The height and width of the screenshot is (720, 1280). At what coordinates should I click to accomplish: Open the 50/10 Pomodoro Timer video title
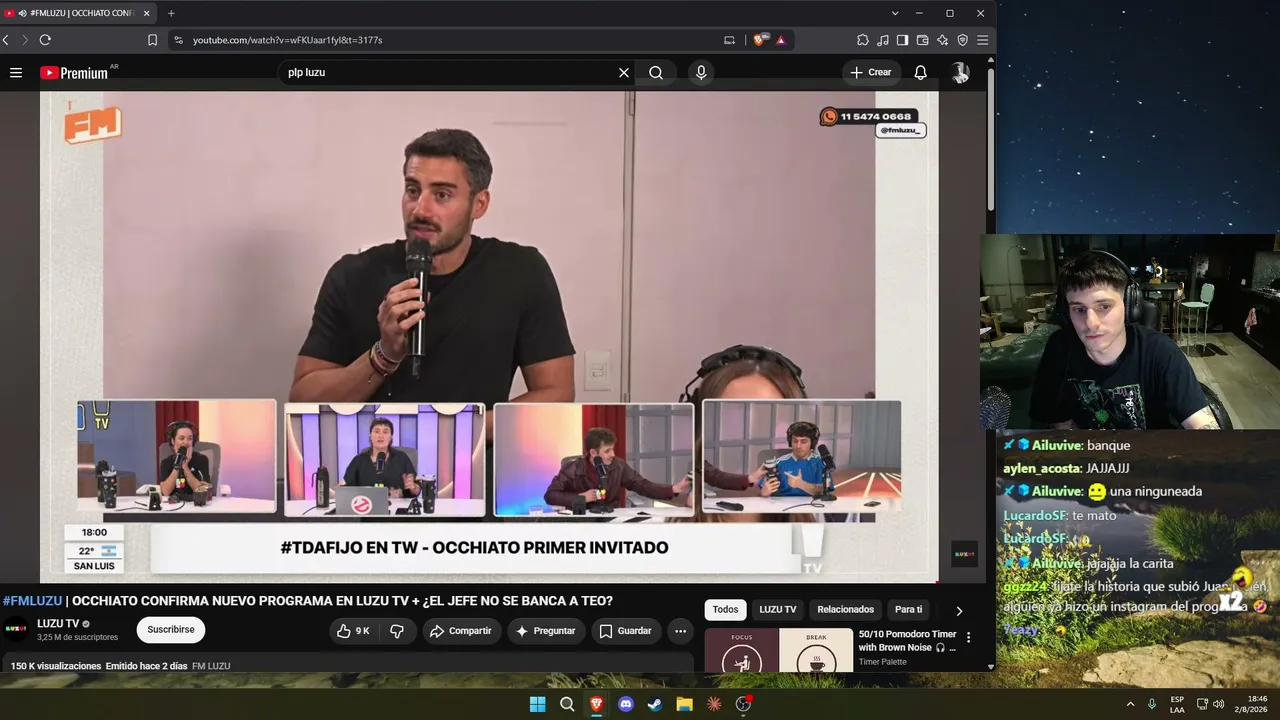click(908, 641)
